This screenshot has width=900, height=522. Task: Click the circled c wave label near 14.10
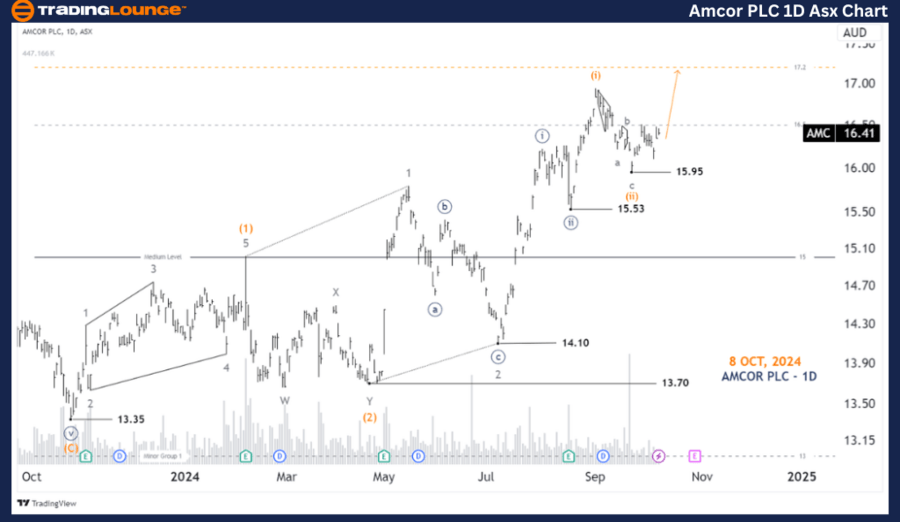[498, 354]
